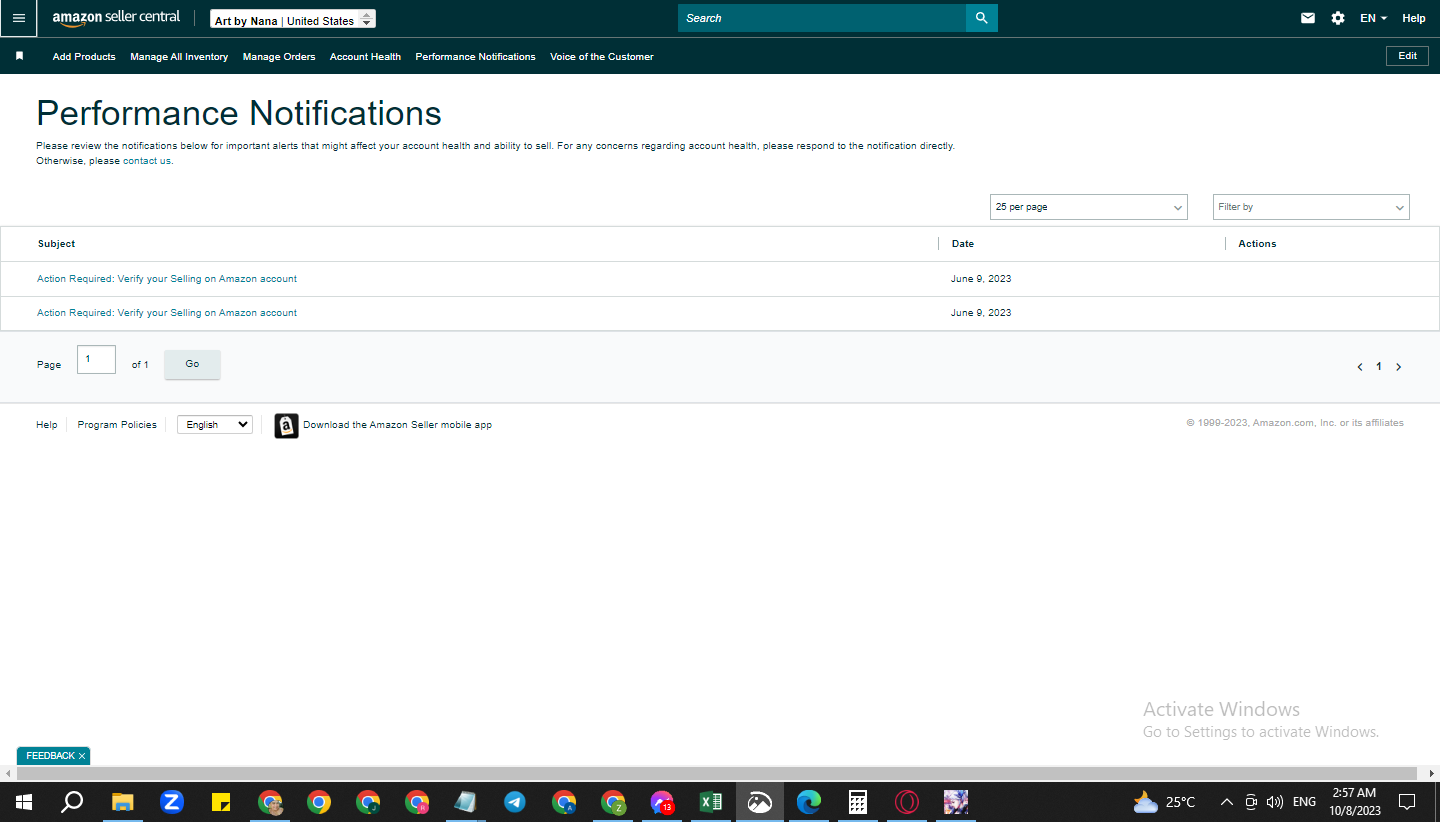Open the Art by Nana account switcher
Screen dimensions: 1440x822
(293, 19)
